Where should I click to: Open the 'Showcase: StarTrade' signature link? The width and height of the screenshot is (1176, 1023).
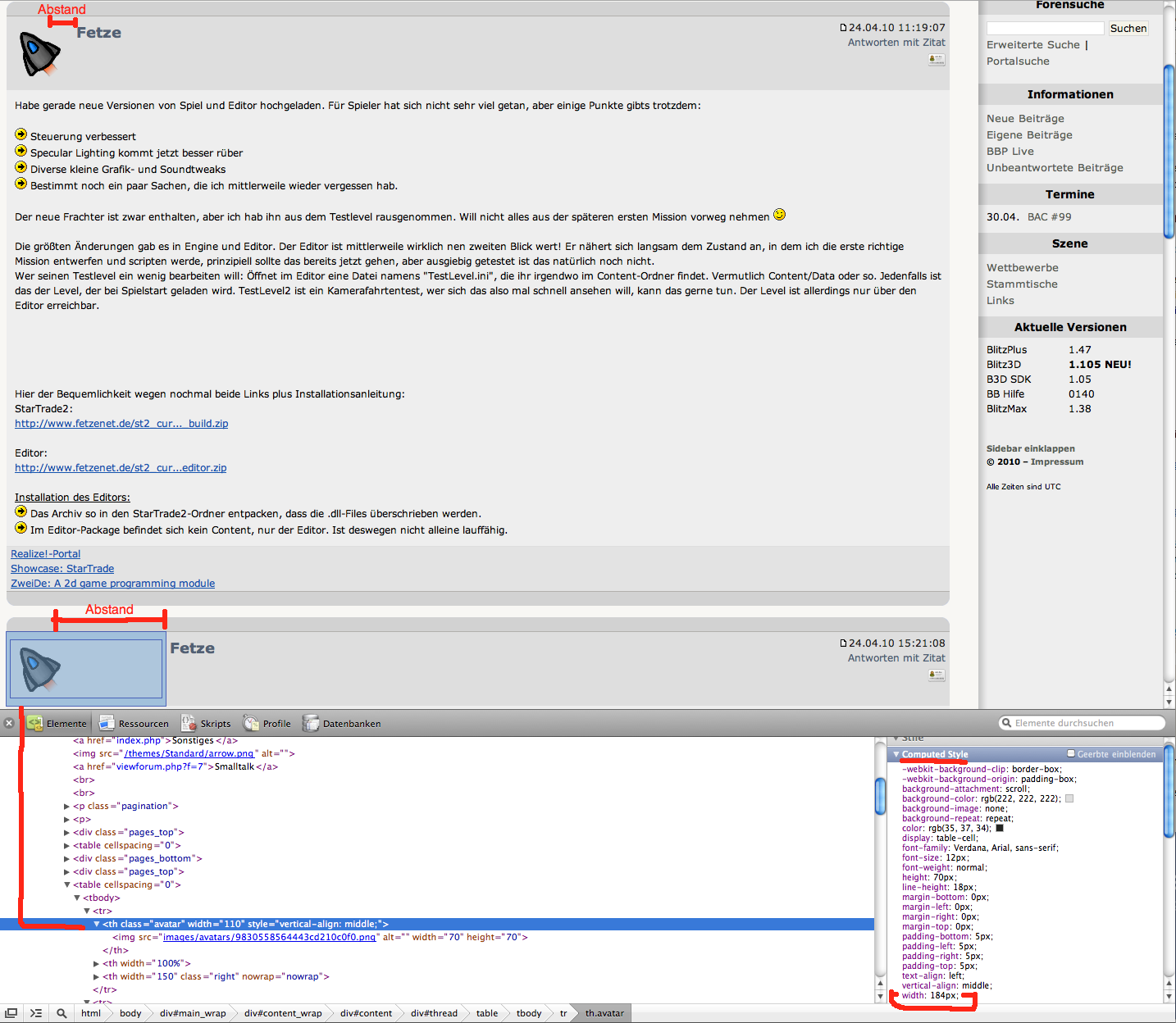tap(62, 569)
